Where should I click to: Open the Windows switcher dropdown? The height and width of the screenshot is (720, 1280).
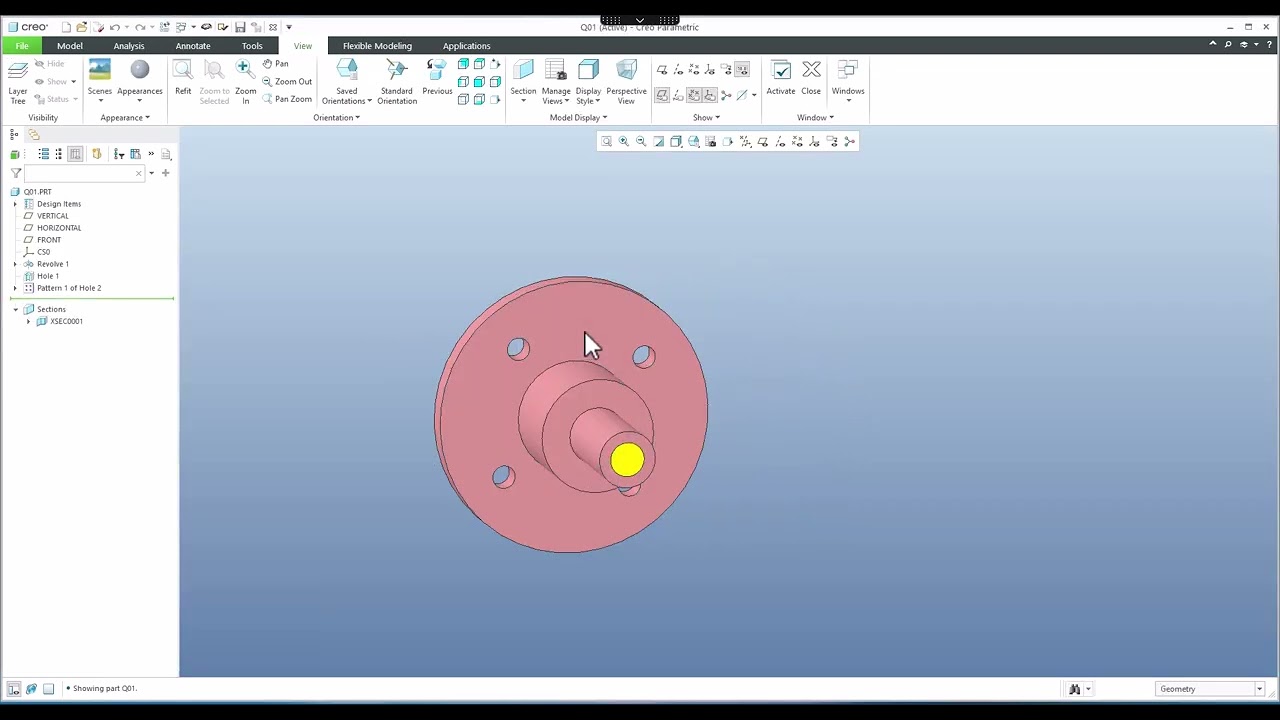point(848,82)
